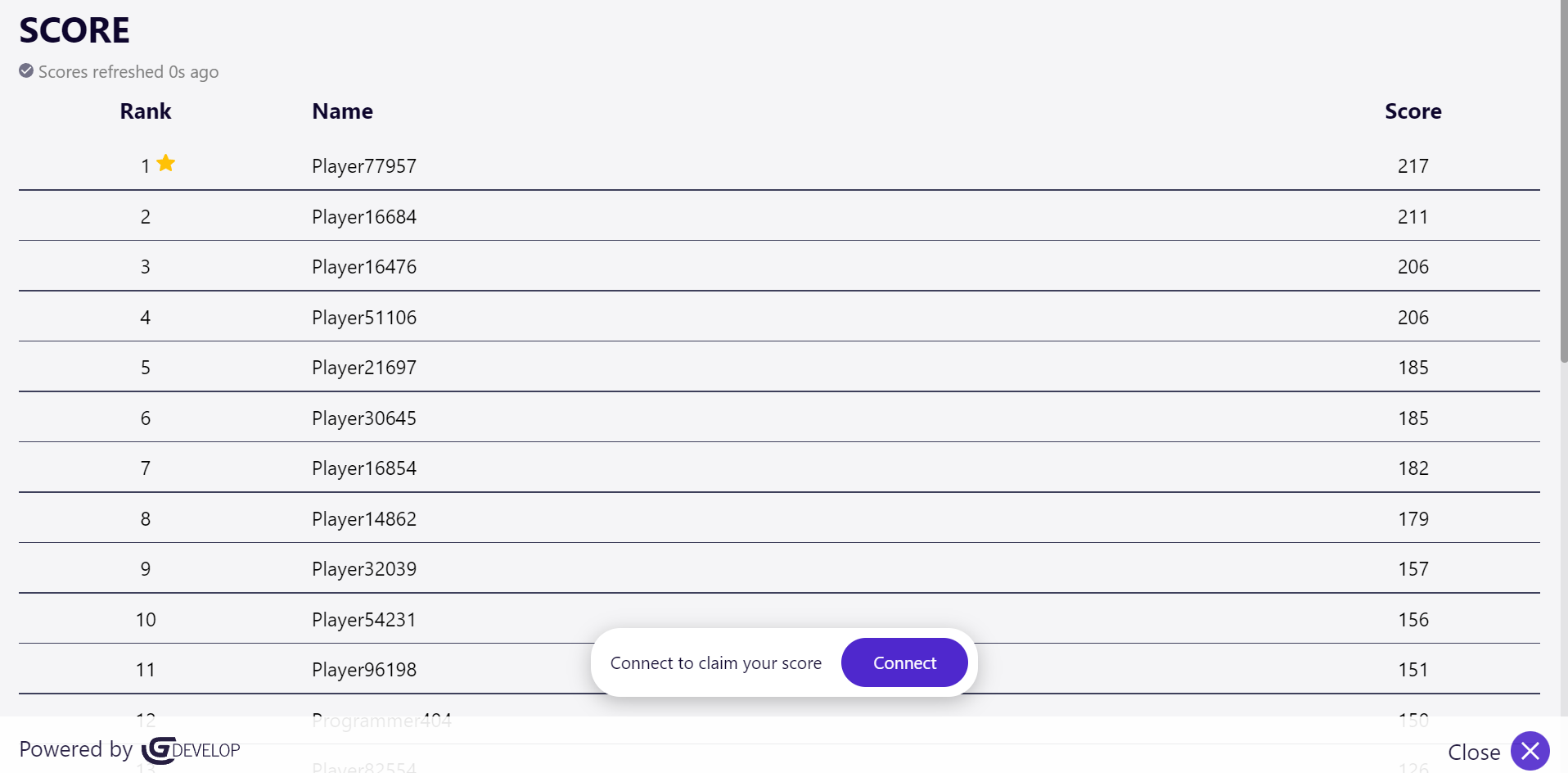Click player name Player21697
Image resolution: width=1568 pixels, height=773 pixels.
364,368
